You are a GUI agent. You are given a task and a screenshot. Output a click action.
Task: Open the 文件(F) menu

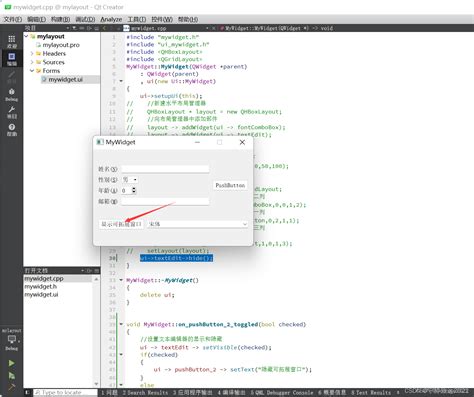(x=13, y=19)
